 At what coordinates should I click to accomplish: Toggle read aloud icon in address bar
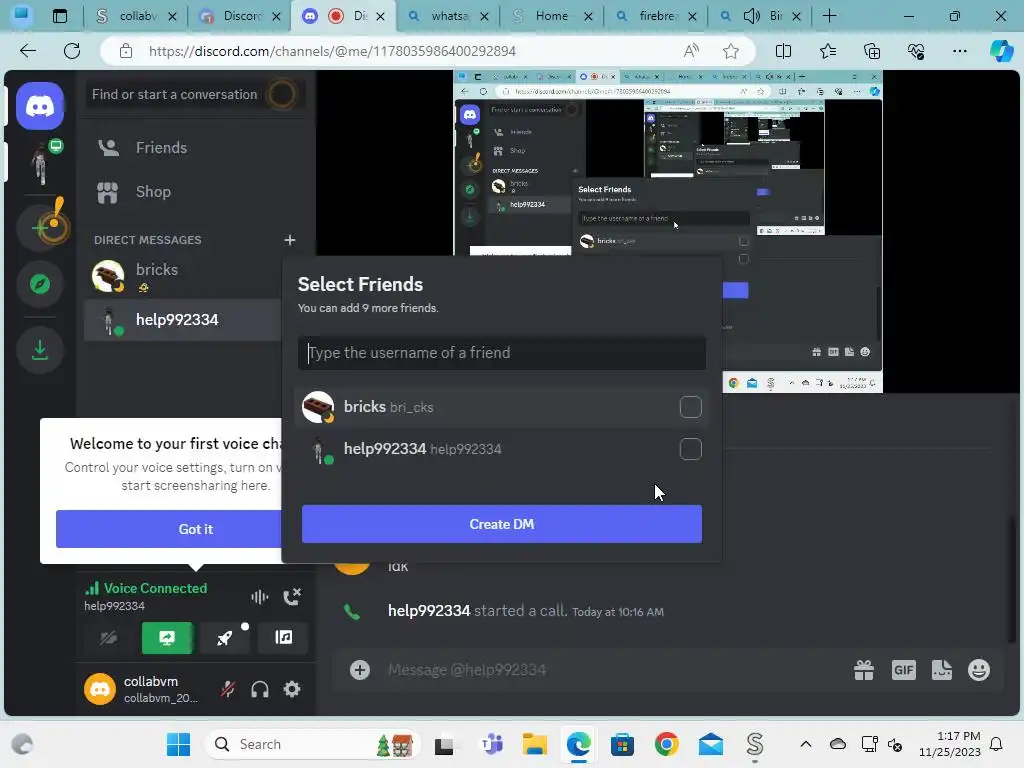point(692,51)
